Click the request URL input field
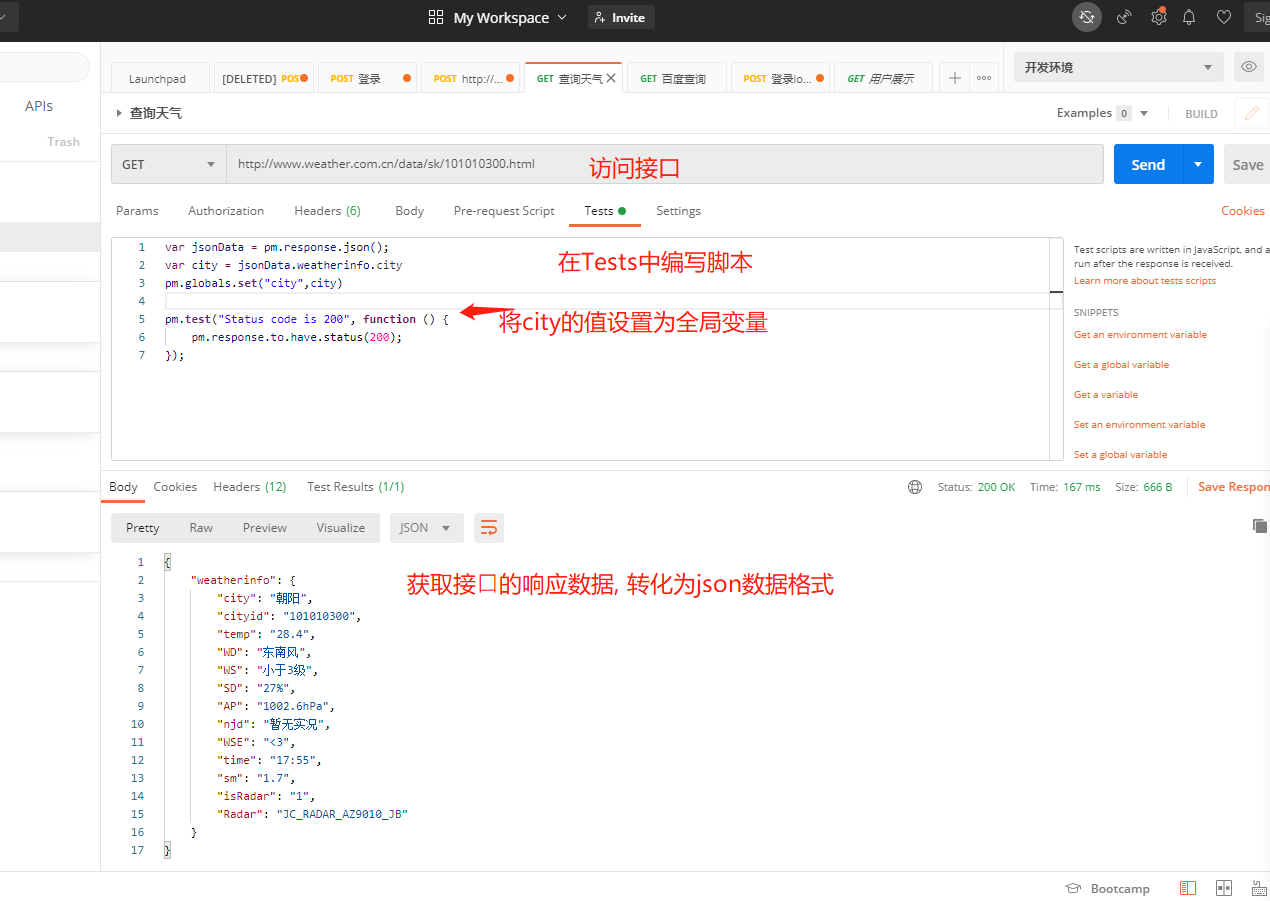Image resolution: width=1270 pixels, height=901 pixels. 665,164
